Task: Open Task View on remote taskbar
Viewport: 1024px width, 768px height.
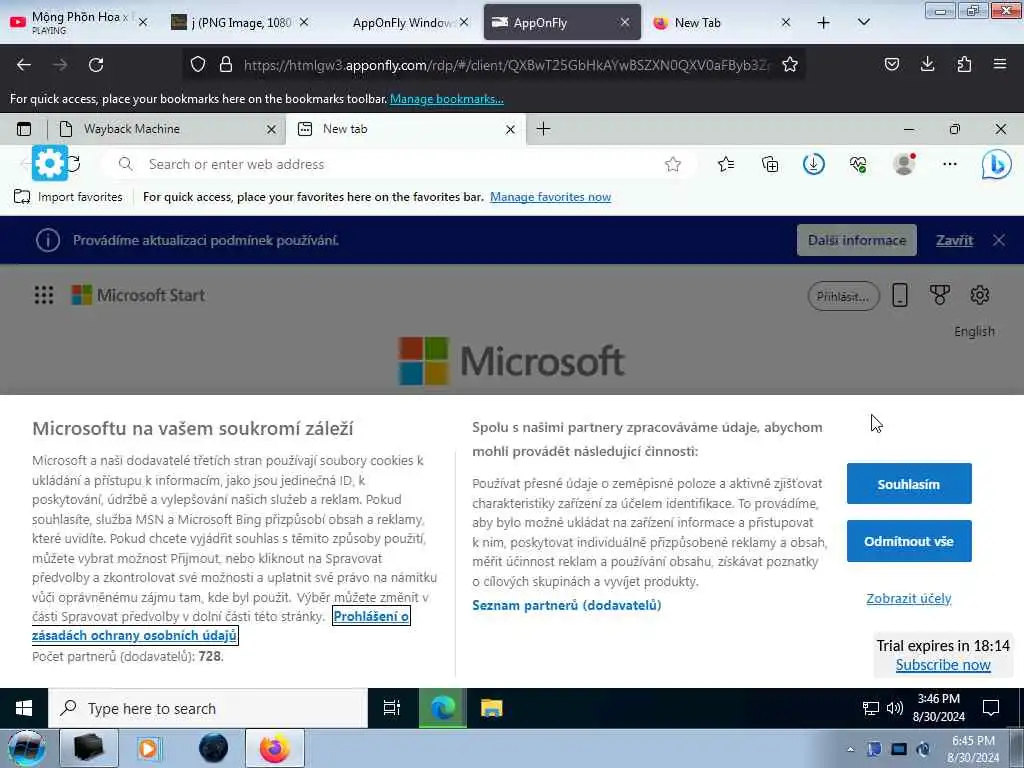Action: (x=392, y=708)
